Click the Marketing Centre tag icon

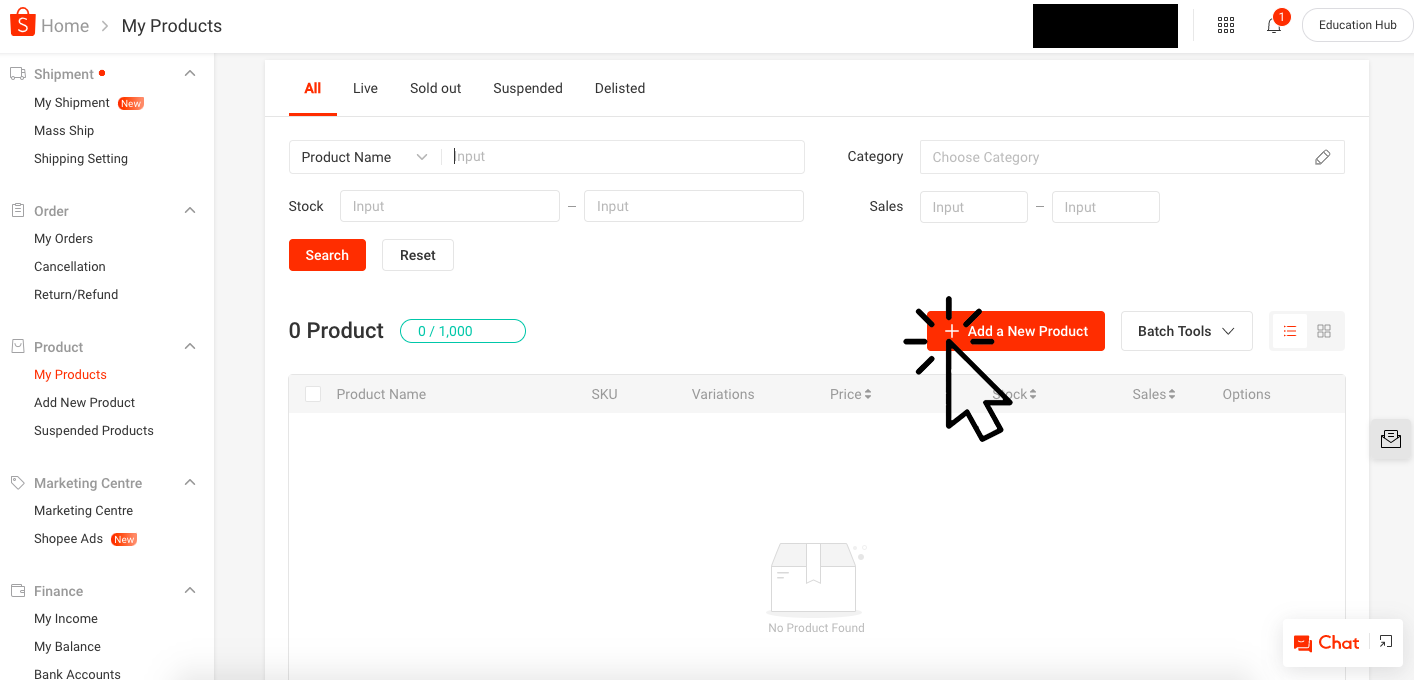[x=15, y=482]
